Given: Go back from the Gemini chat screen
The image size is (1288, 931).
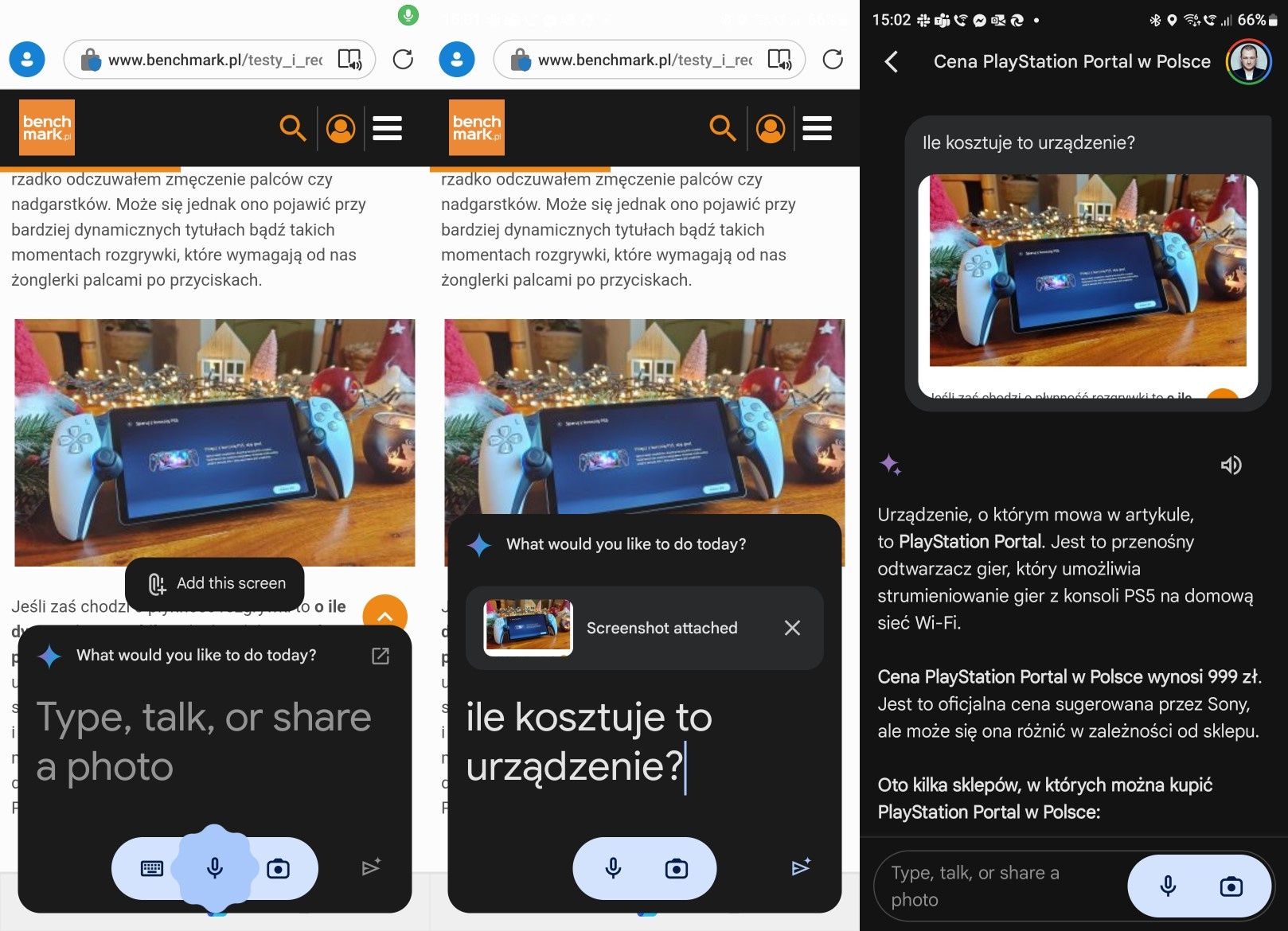Looking at the screenshot, I should point(892,62).
